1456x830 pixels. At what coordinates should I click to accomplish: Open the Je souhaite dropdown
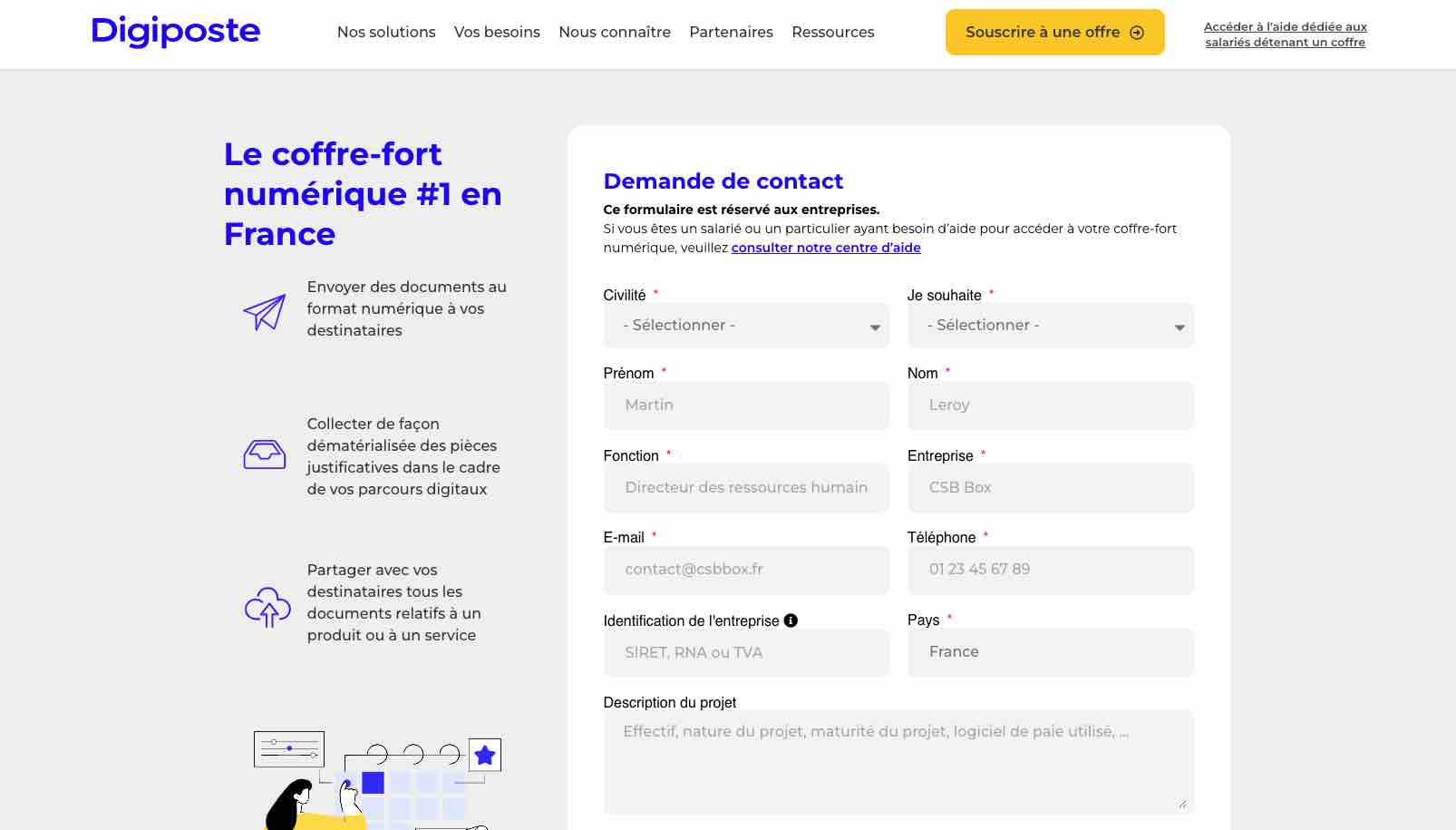pyautogui.click(x=1051, y=326)
